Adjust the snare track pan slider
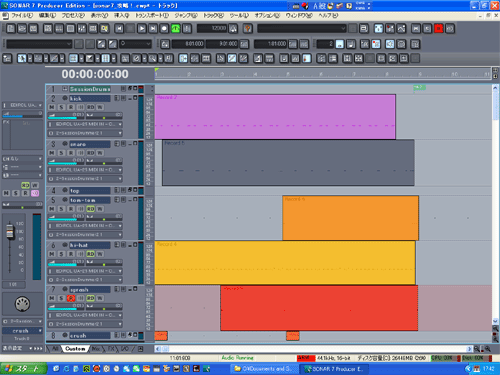 (104, 162)
